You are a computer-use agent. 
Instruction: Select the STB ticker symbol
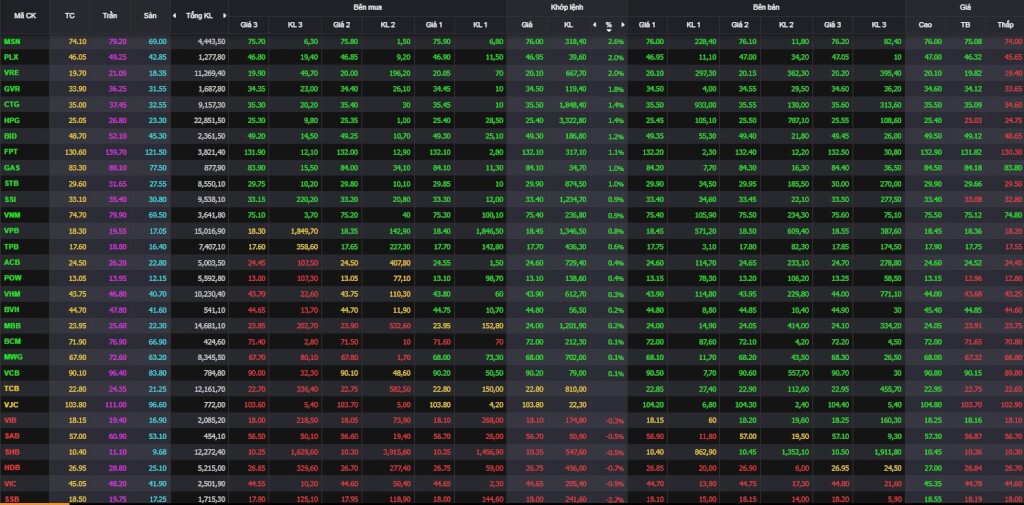[x=10, y=184]
